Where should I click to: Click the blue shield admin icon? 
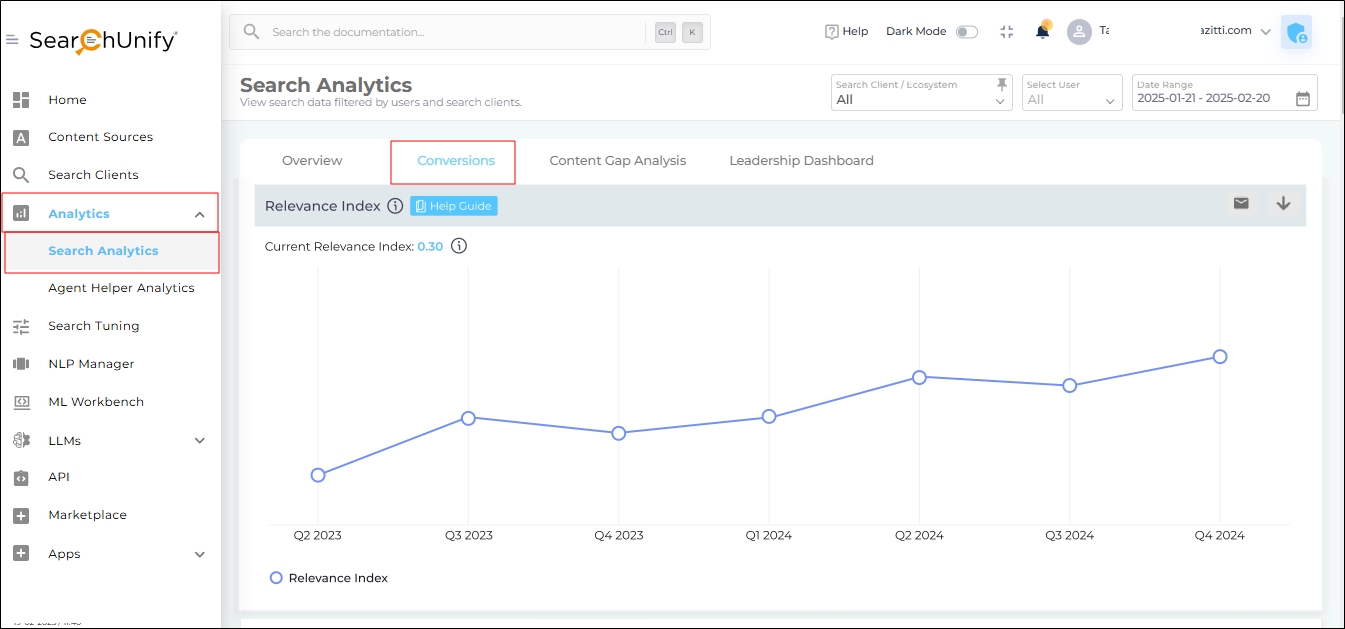point(1297,33)
